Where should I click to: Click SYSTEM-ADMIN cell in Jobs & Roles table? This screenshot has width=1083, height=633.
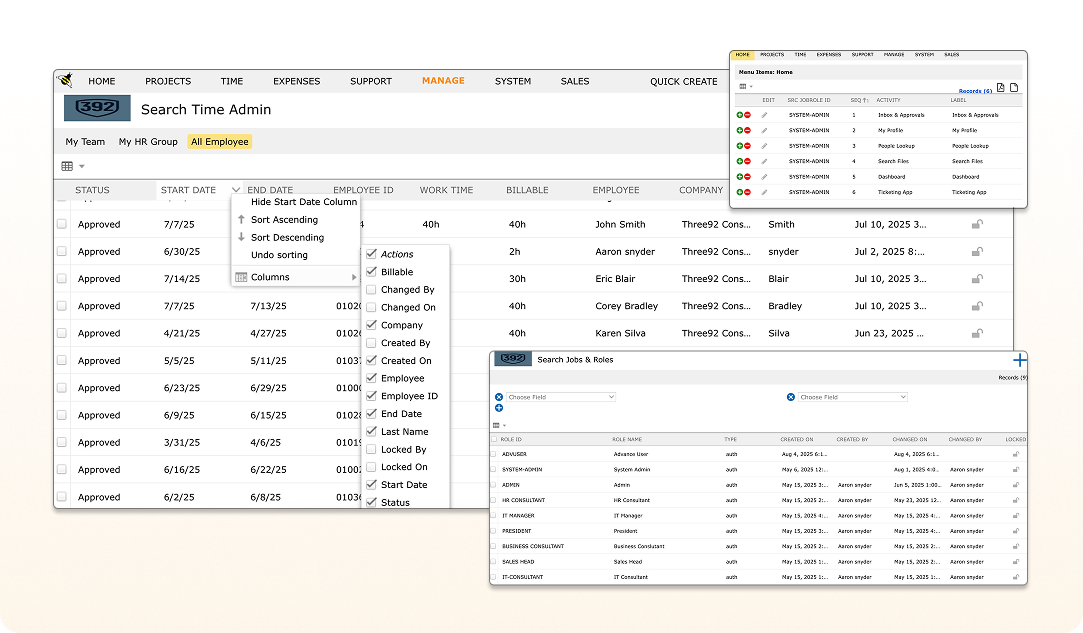521,469
